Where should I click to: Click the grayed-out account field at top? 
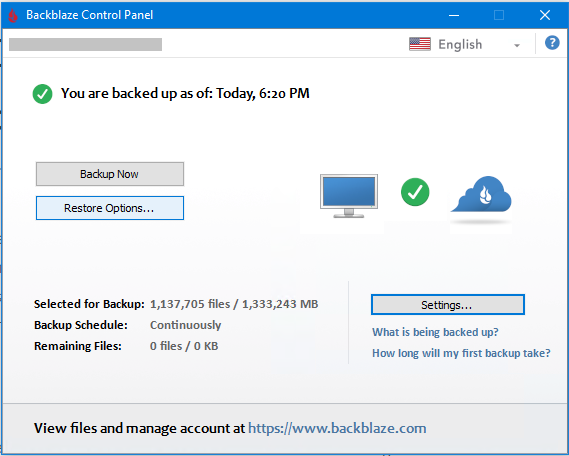[85, 45]
